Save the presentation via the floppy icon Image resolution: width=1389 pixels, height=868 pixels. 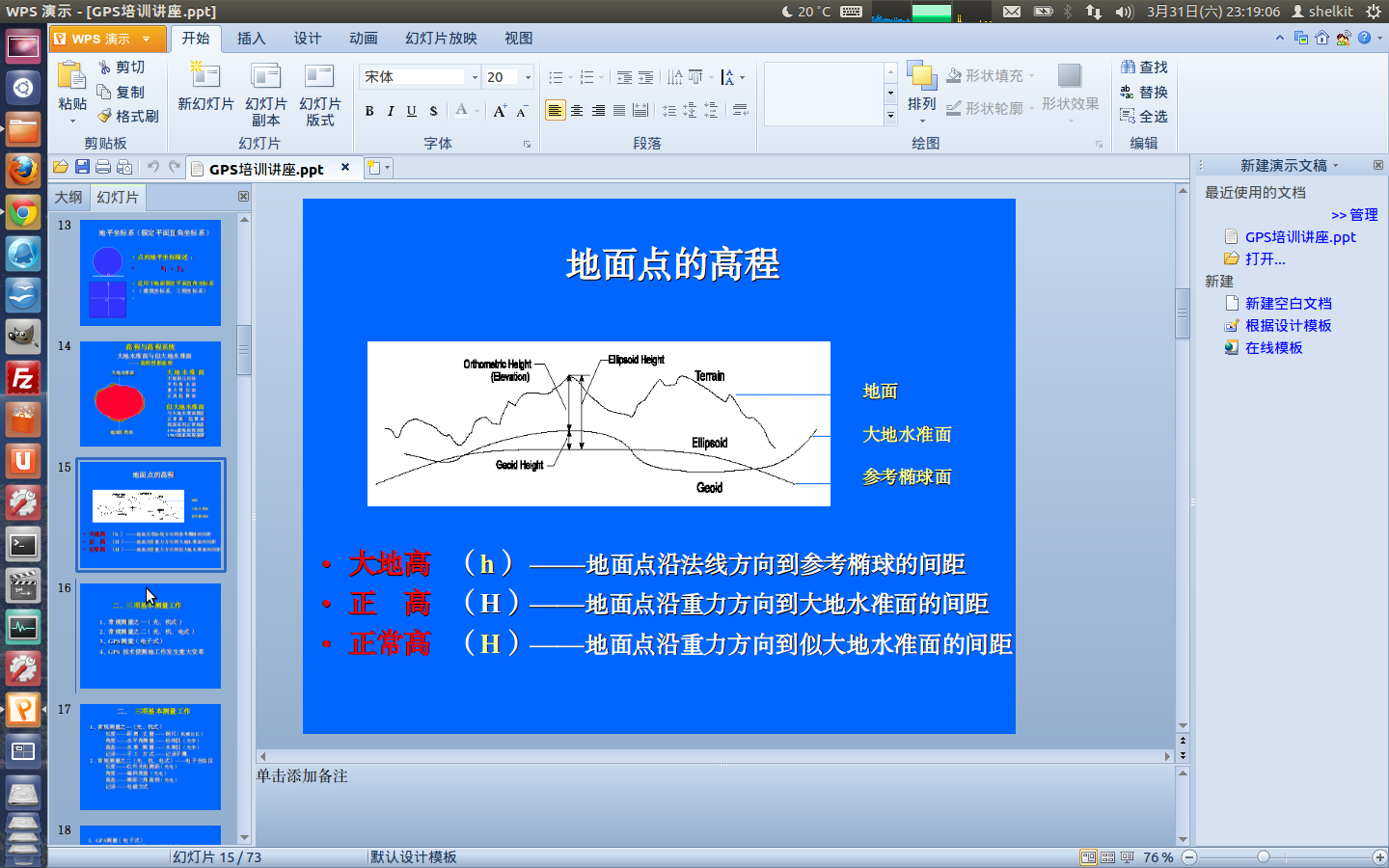[x=82, y=167]
